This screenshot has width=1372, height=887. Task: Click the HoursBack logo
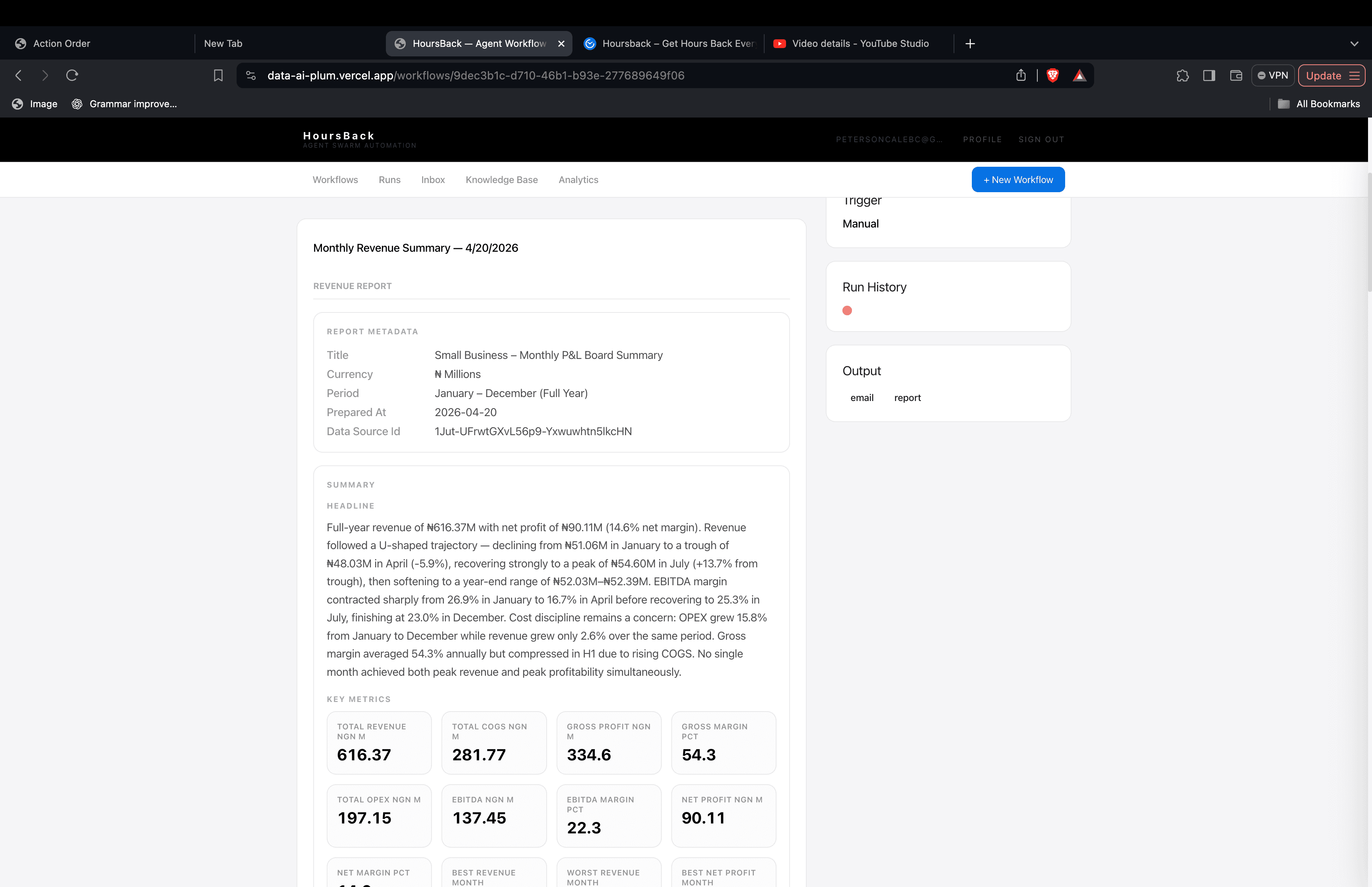pyautogui.click(x=359, y=139)
